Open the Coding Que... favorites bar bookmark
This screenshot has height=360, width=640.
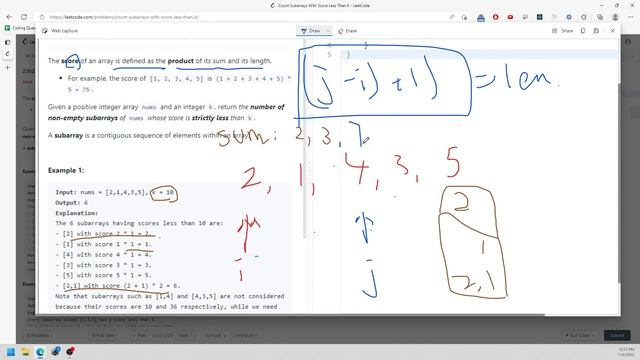20,28
